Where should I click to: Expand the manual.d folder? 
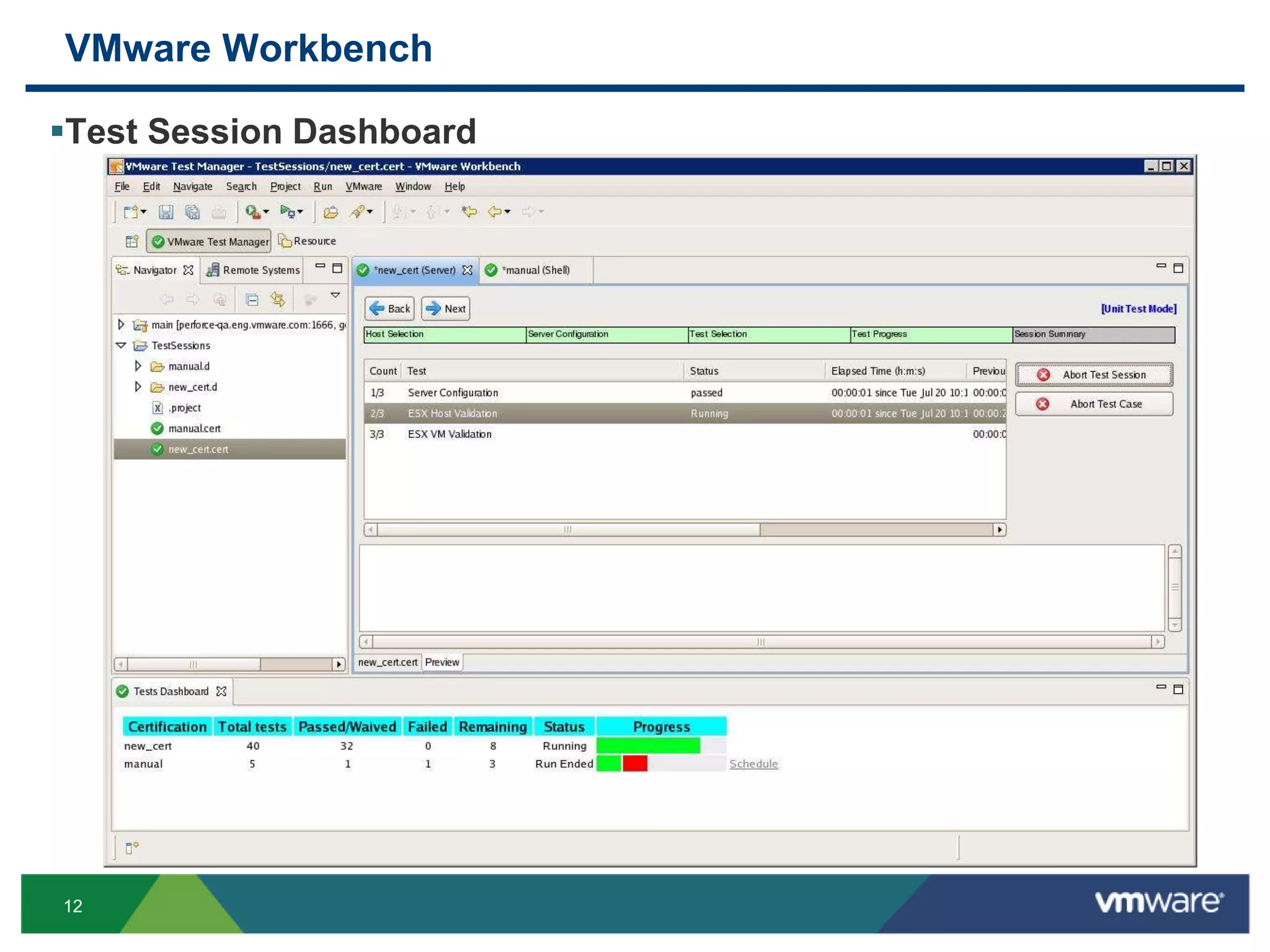[x=138, y=366]
